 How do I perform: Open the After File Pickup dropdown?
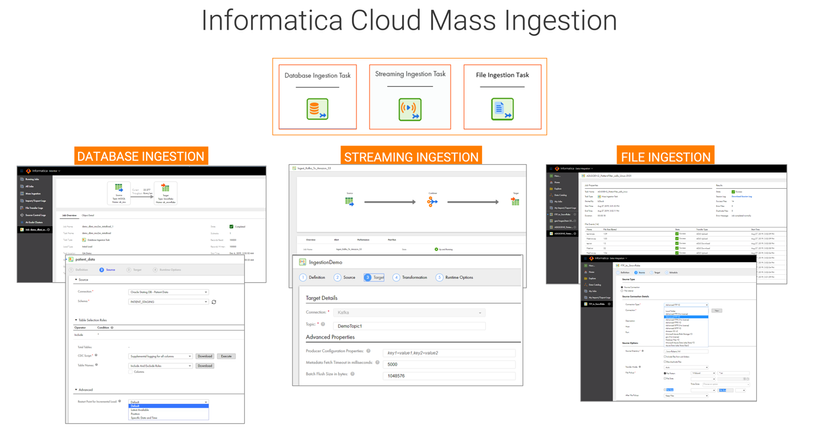point(686,396)
